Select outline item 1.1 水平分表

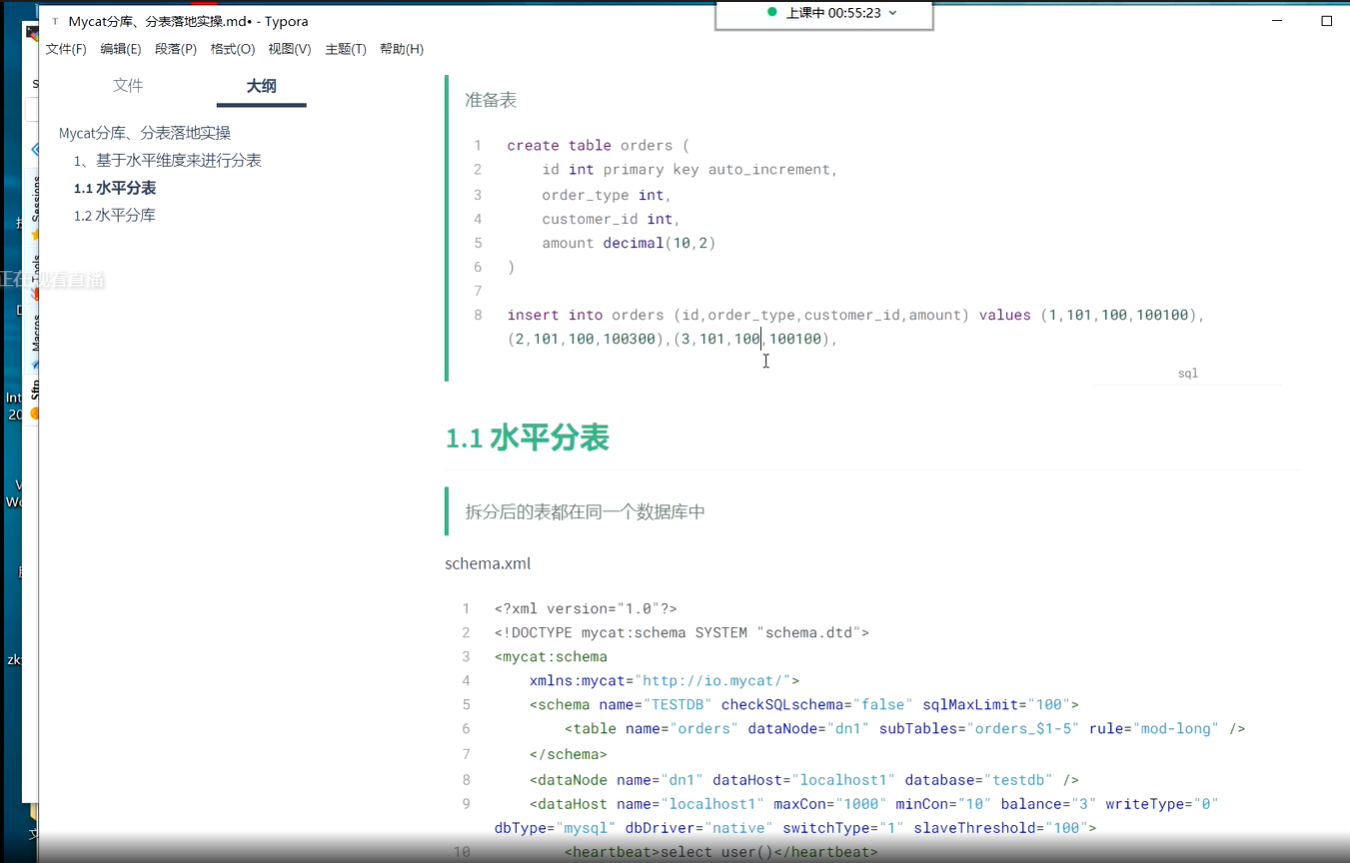click(x=115, y=188)
